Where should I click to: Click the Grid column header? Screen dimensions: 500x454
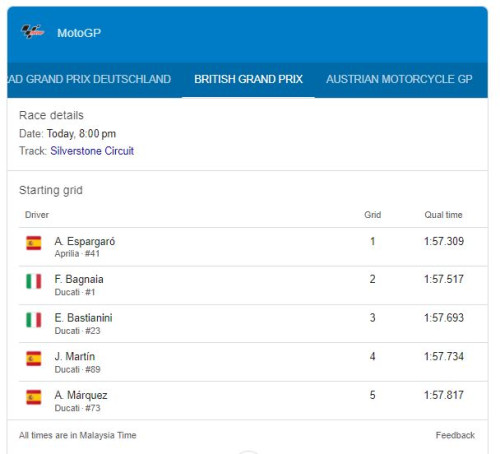373,215
